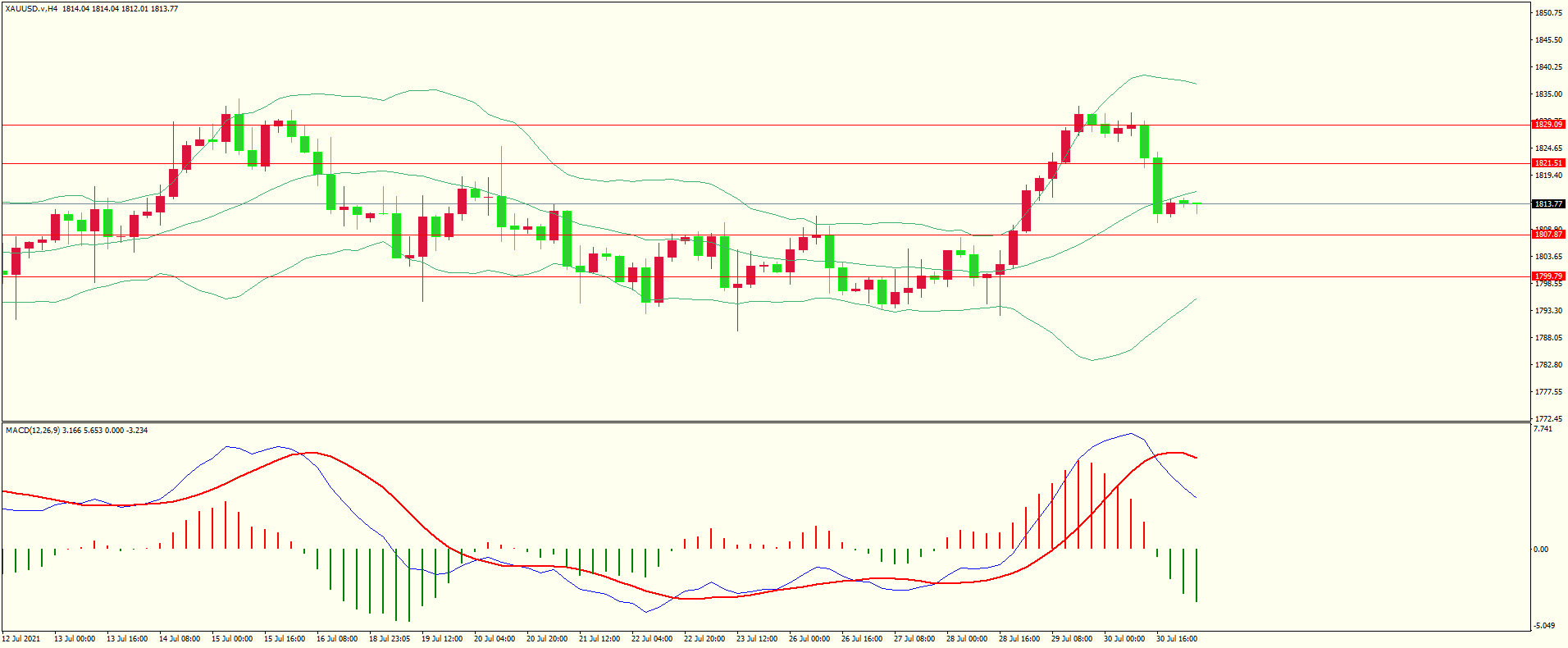Click the divider between price chart and MACD

(x=766, y=422)
